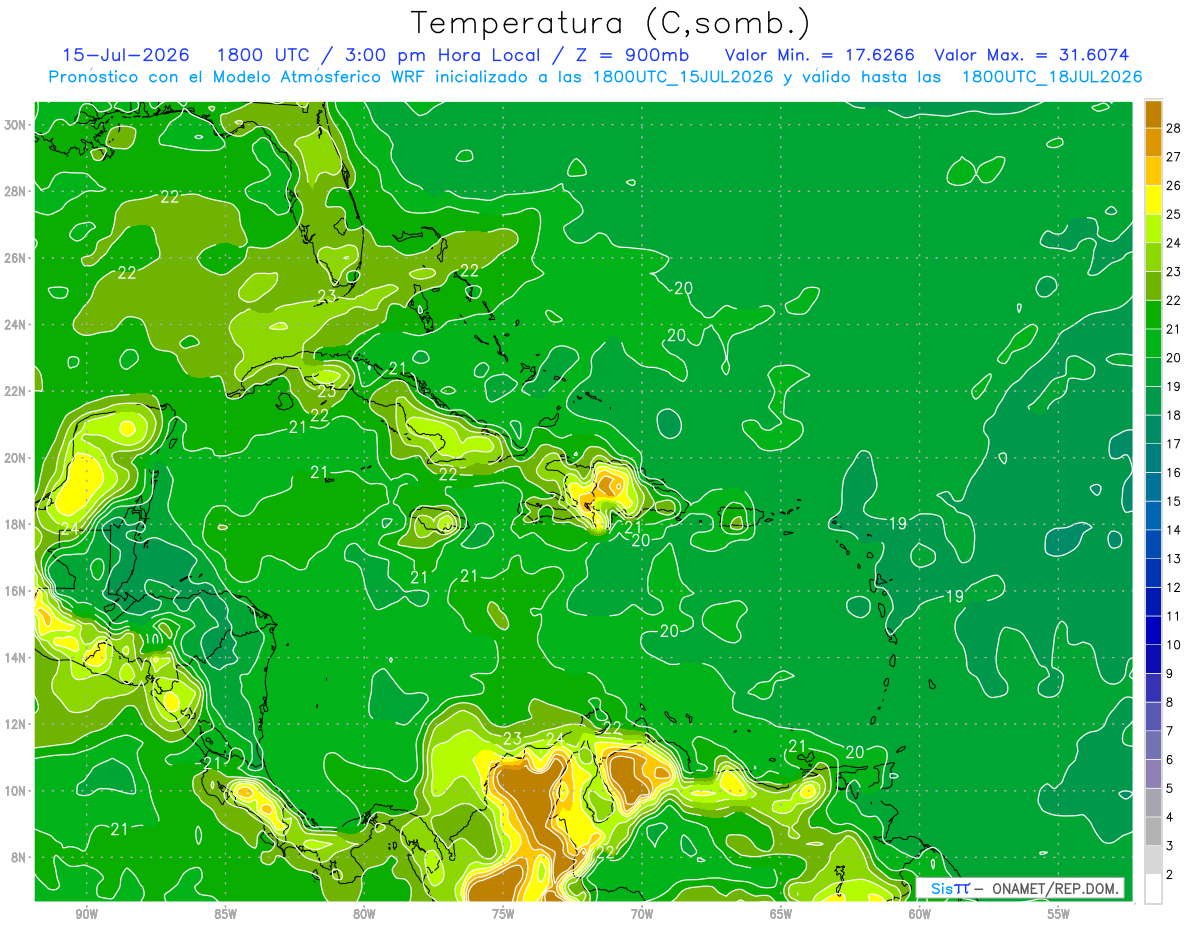Viewport: 1200px width, 927px height.
Task: Click the '65W' longitude axis label
Action: pos(781,914)
